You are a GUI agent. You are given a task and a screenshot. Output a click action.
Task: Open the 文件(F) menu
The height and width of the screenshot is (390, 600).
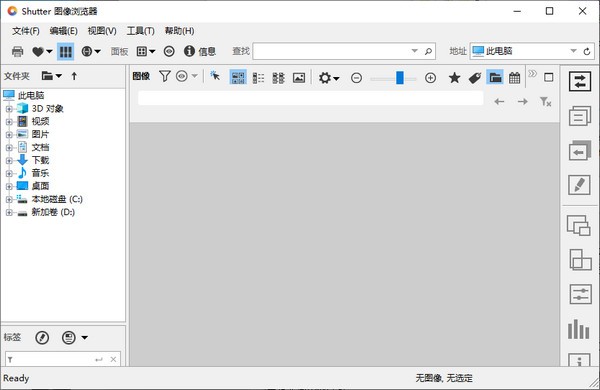tap(26, 31)
